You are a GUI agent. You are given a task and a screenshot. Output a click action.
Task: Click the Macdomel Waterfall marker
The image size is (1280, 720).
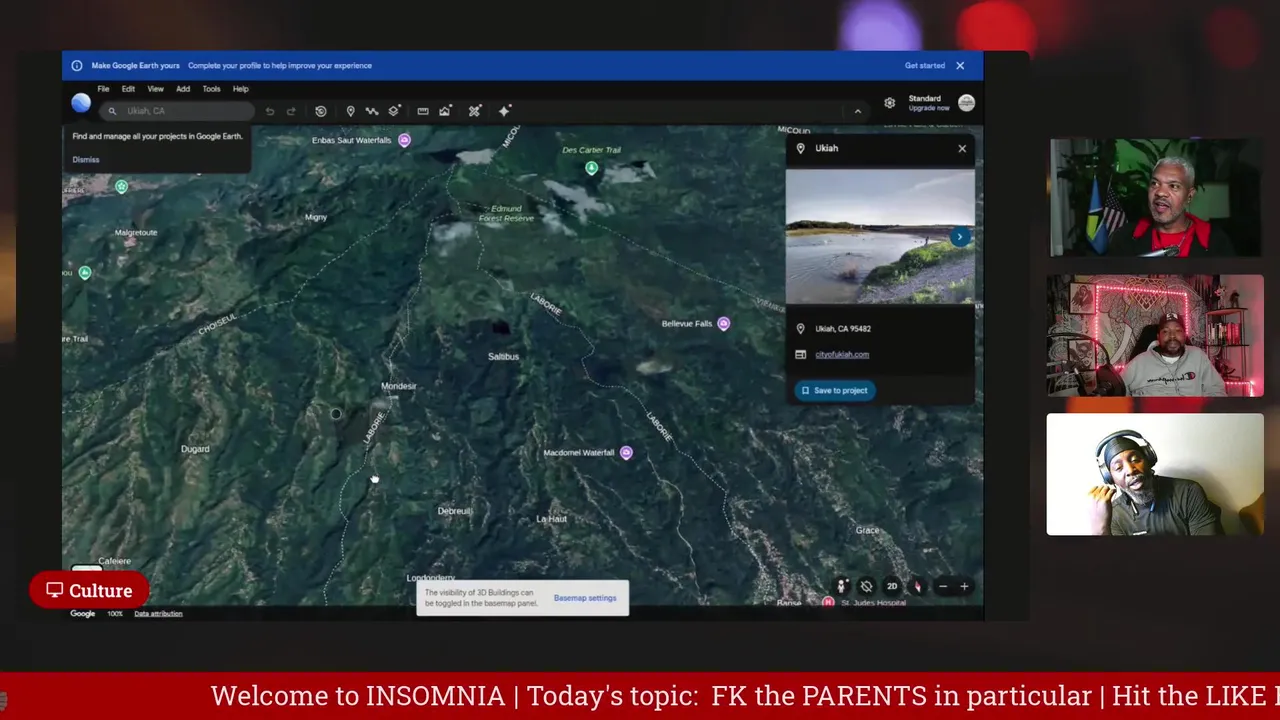626,453
